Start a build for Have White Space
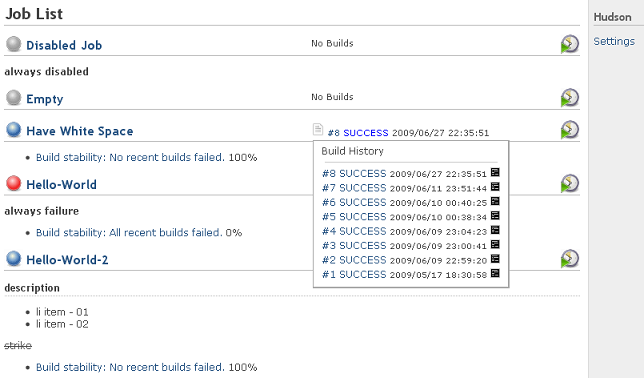 tap(570, 130)
